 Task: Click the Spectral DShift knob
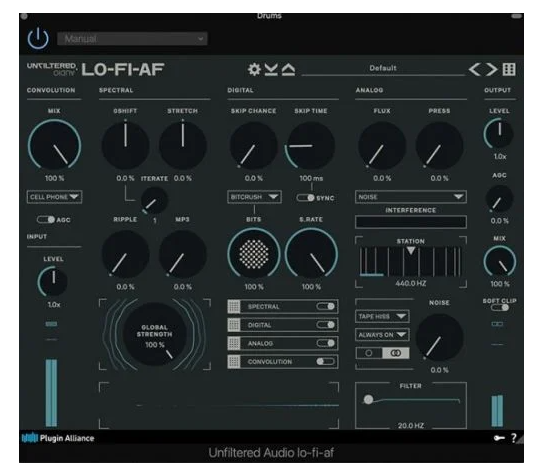click(125, 146)
